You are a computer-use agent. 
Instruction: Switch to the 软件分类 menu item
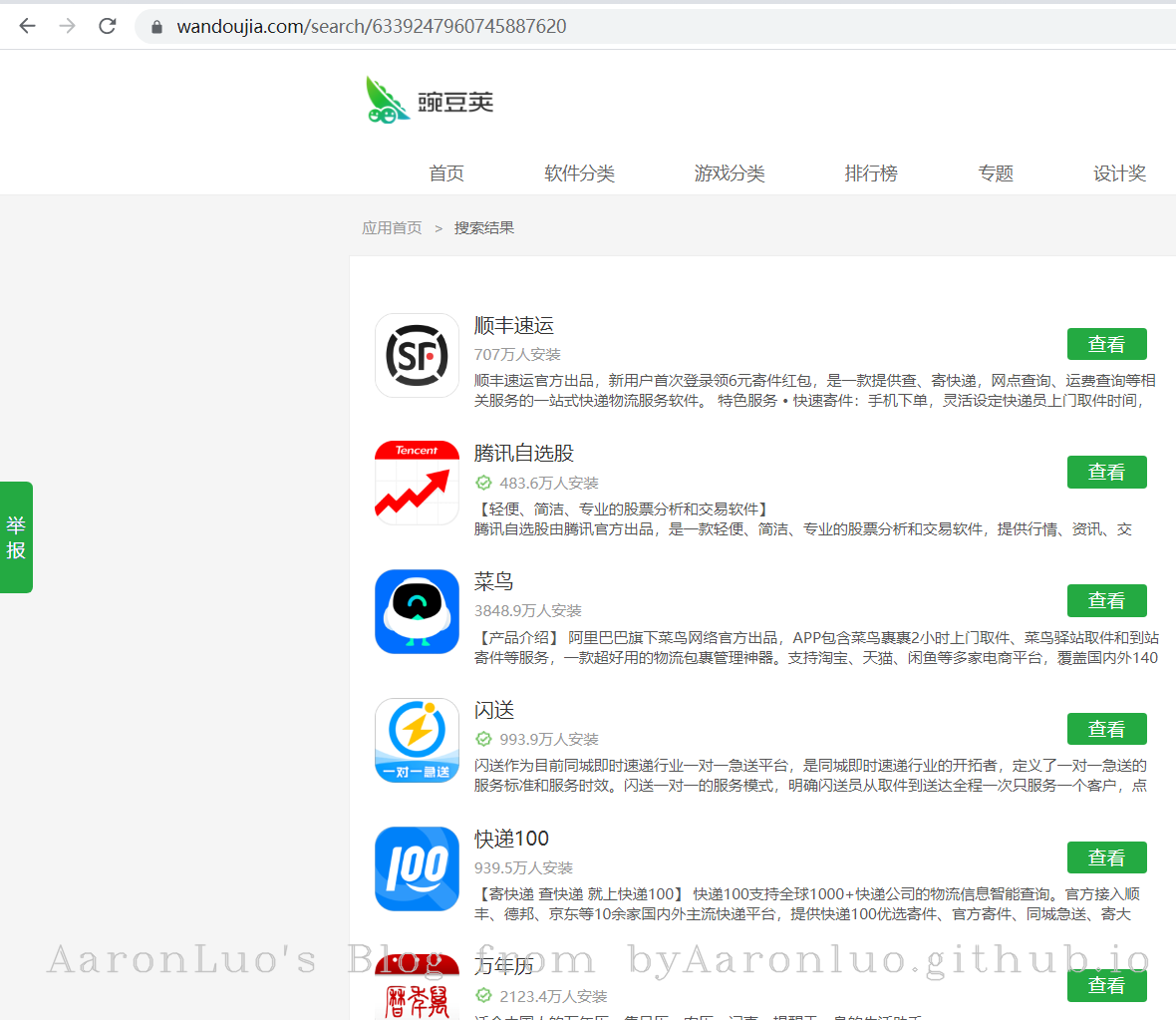[579, 173]
